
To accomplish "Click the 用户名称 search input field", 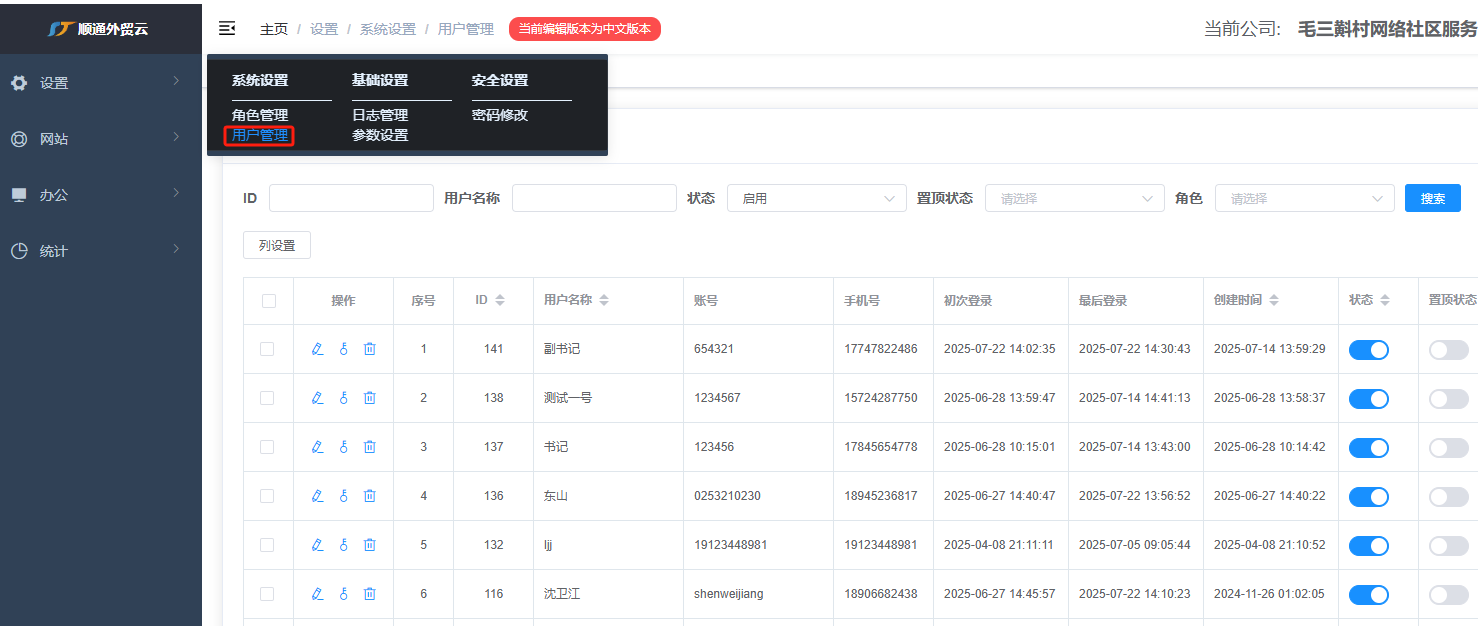I will pyautogui.click(x=594, y=198).
